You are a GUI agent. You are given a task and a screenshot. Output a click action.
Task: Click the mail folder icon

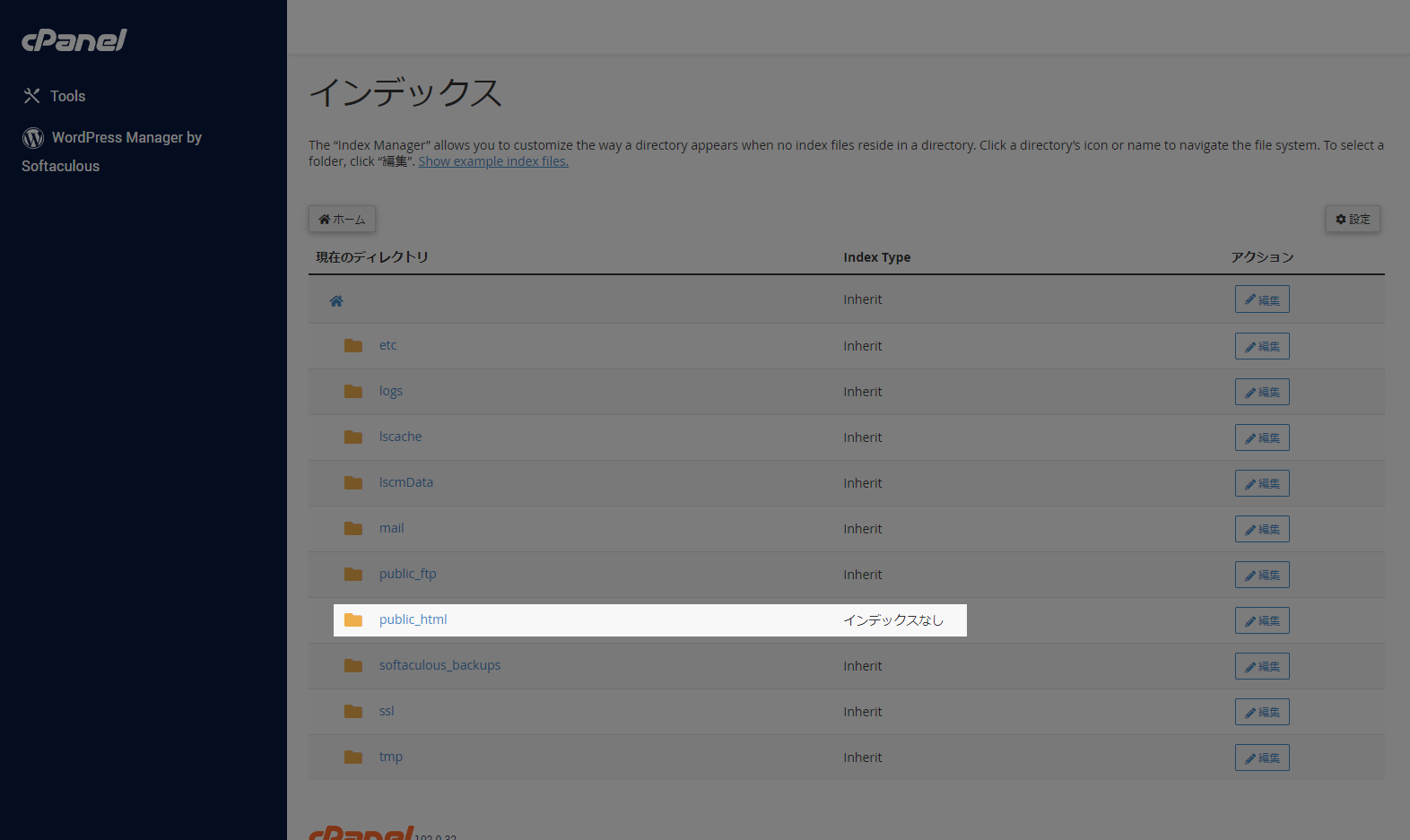353,529
